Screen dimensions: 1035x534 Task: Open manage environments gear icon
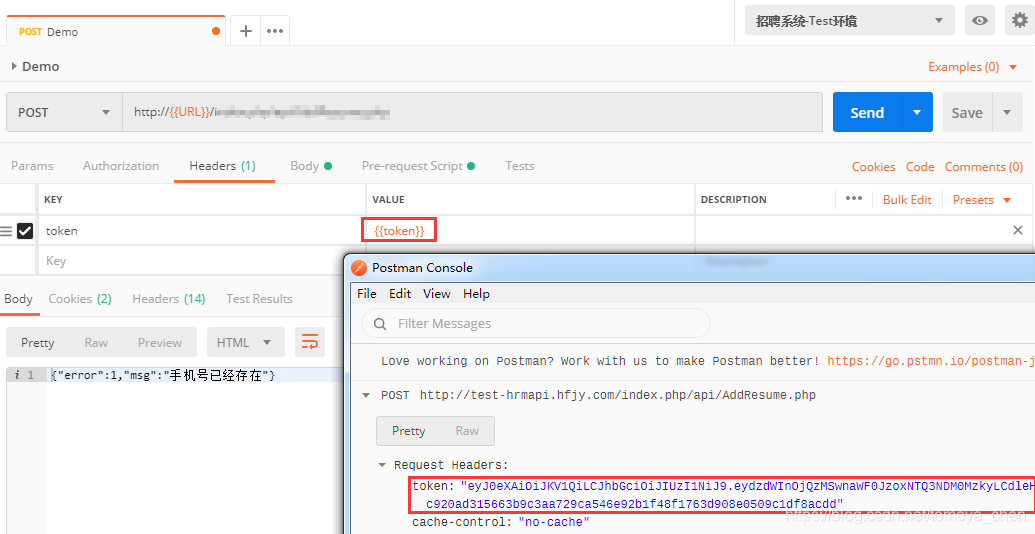click(1020, 20)
